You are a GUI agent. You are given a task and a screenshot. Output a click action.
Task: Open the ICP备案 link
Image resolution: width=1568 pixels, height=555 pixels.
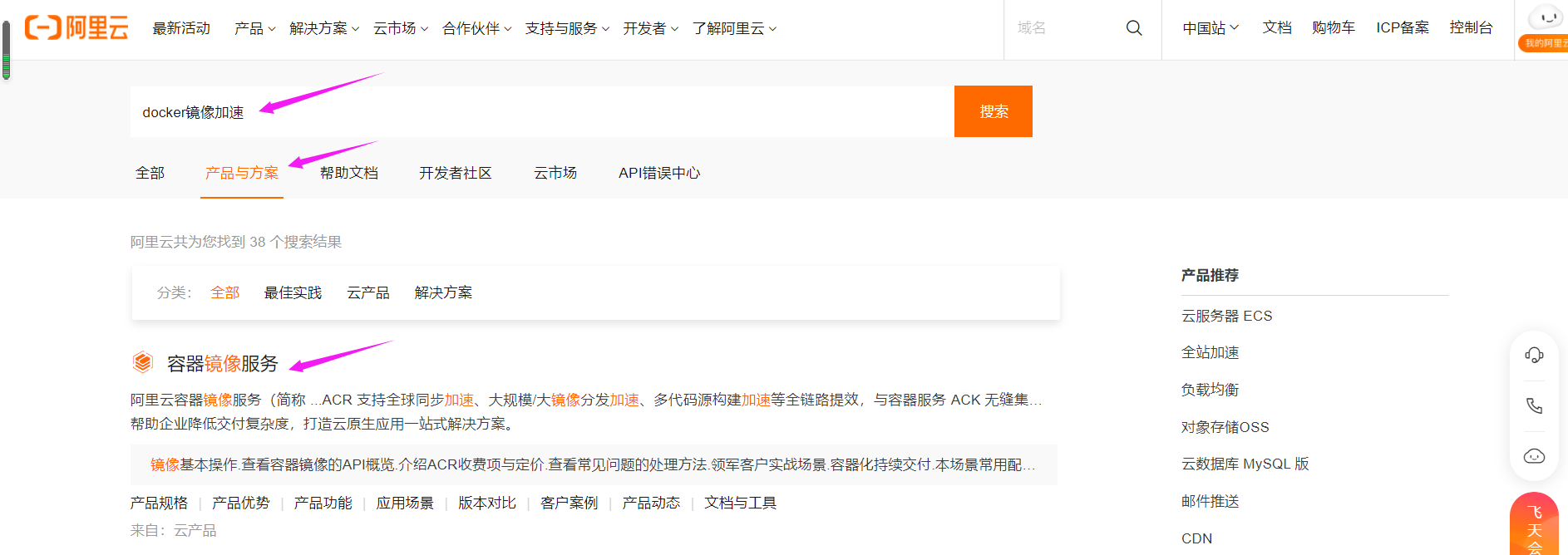pyautogui.click(x=1403, y=27)
